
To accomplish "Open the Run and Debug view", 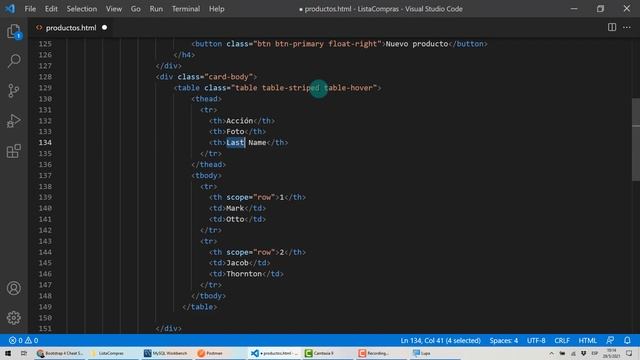I will click(x=14, y=121).
